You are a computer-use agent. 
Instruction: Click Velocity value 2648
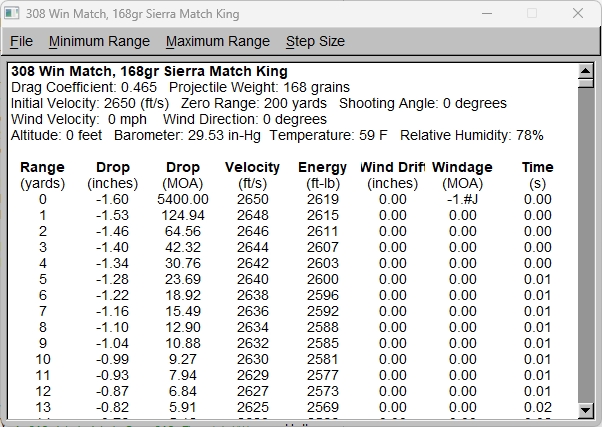pyautogui.click(x=253, y=215)
